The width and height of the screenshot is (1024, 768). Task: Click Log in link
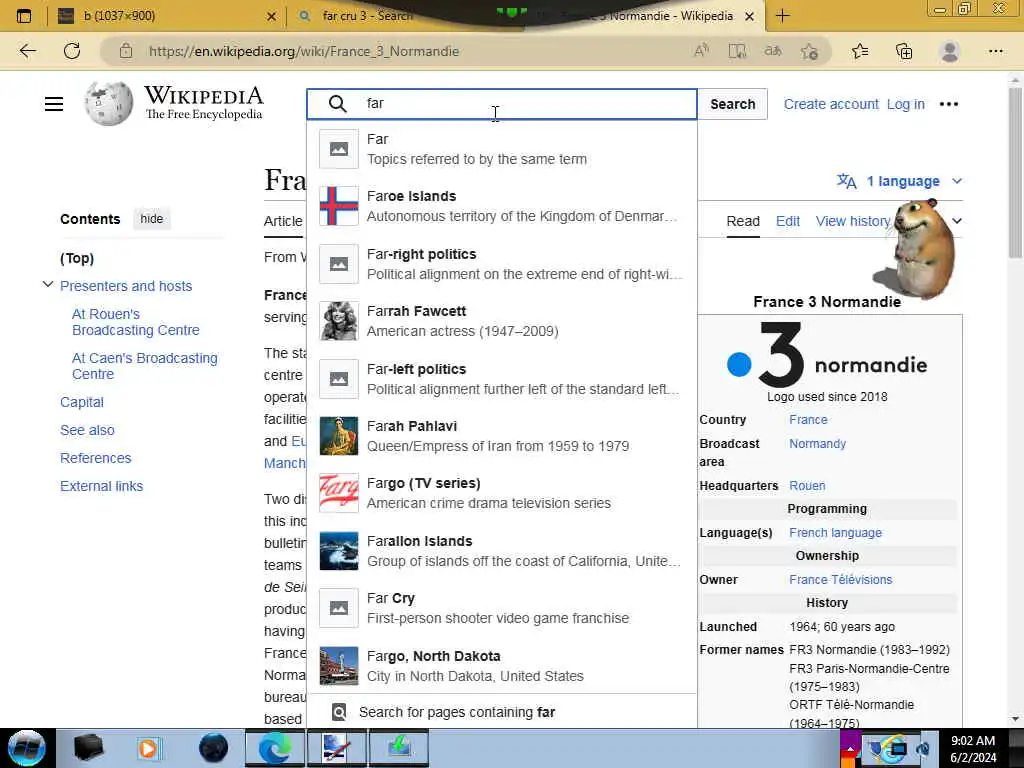click(x=905, y=104)
